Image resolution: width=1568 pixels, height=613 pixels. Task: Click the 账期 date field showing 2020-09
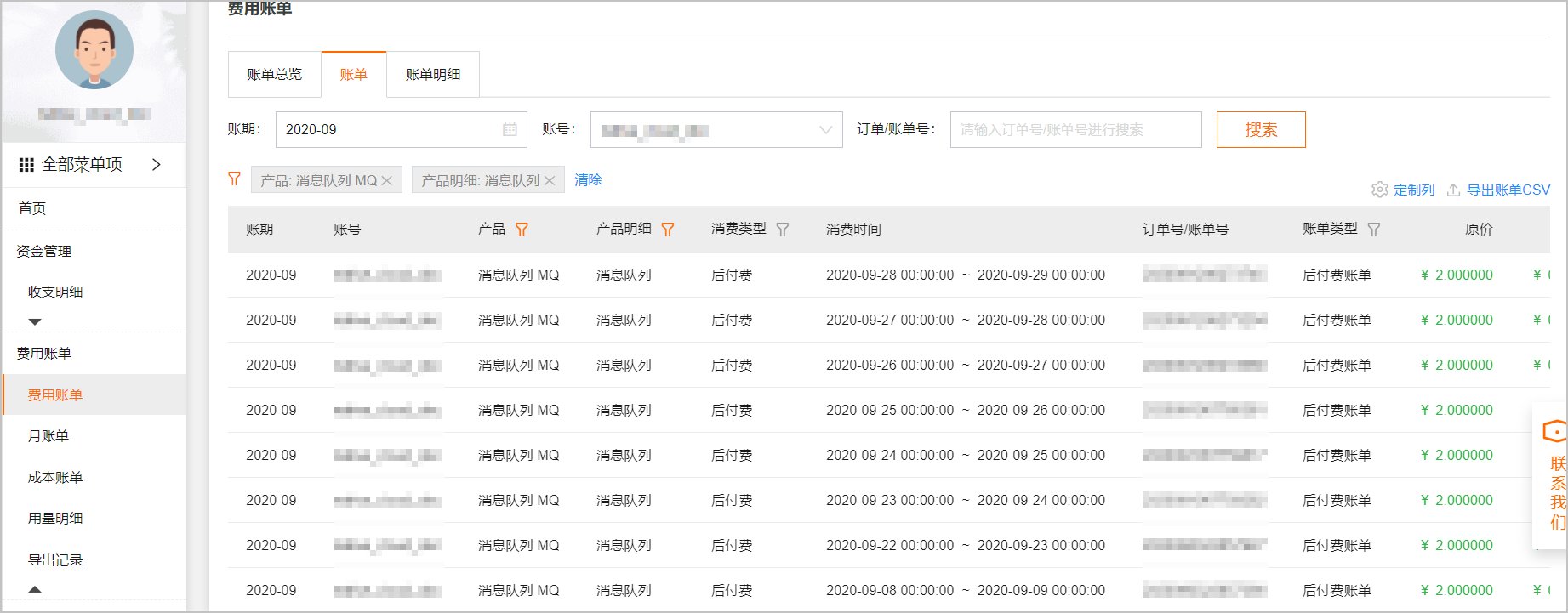[401, 129]
